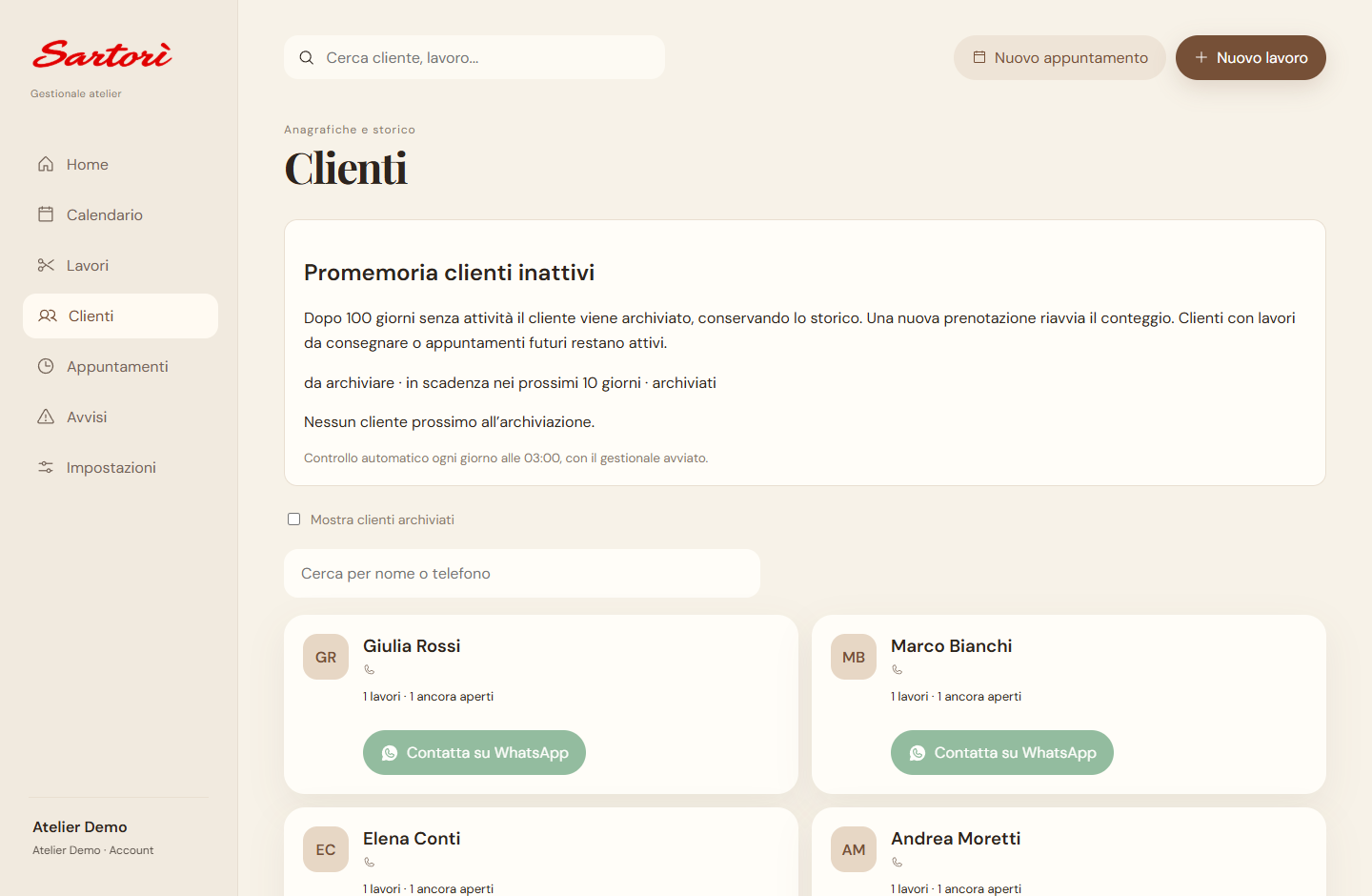Focus the Cerca cliente, lavoro search field
1372x896 pixels.
pyautogui.click(x=474, y=57)
